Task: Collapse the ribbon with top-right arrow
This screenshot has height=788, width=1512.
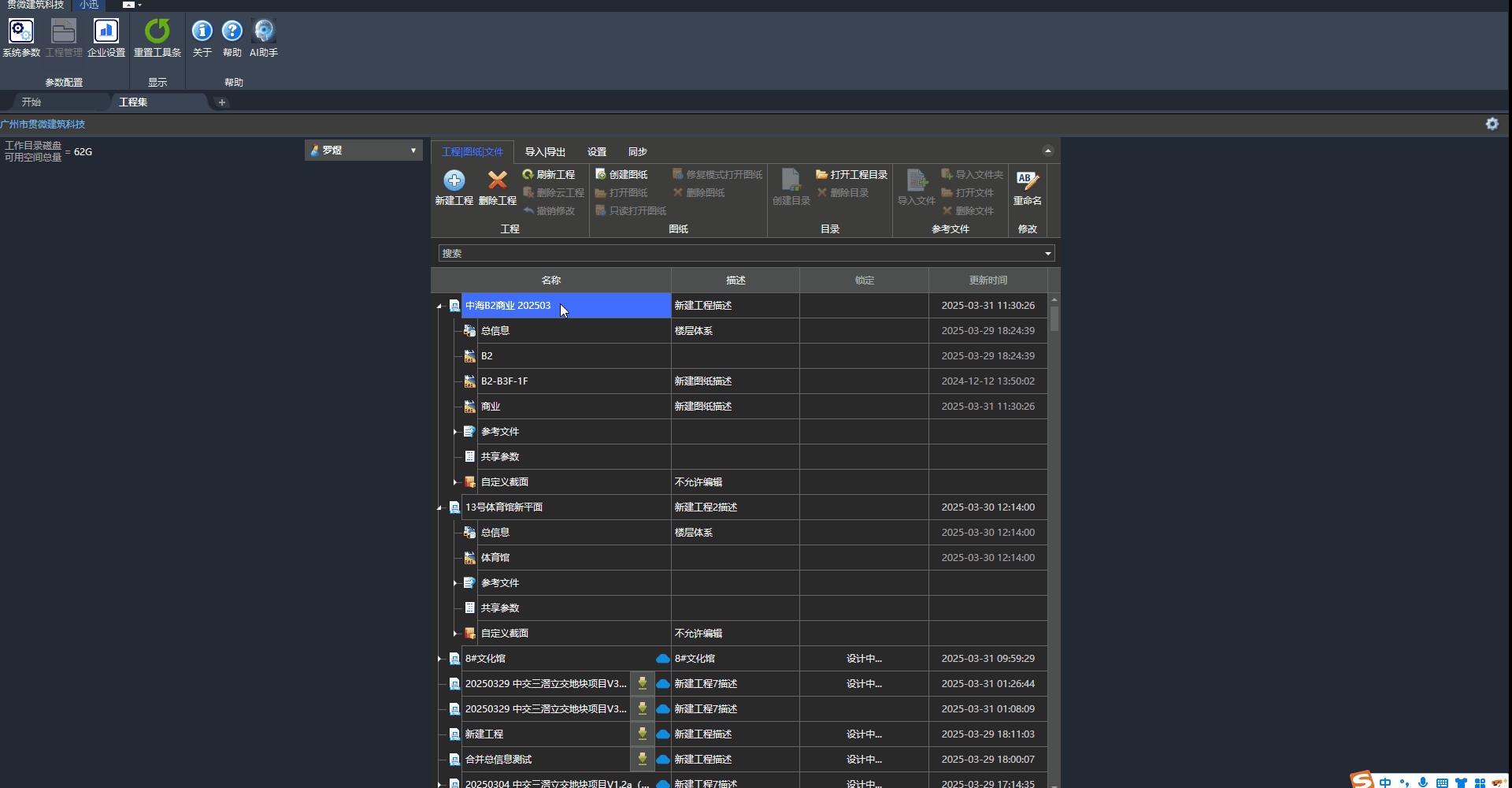Action: (1048, 151)
